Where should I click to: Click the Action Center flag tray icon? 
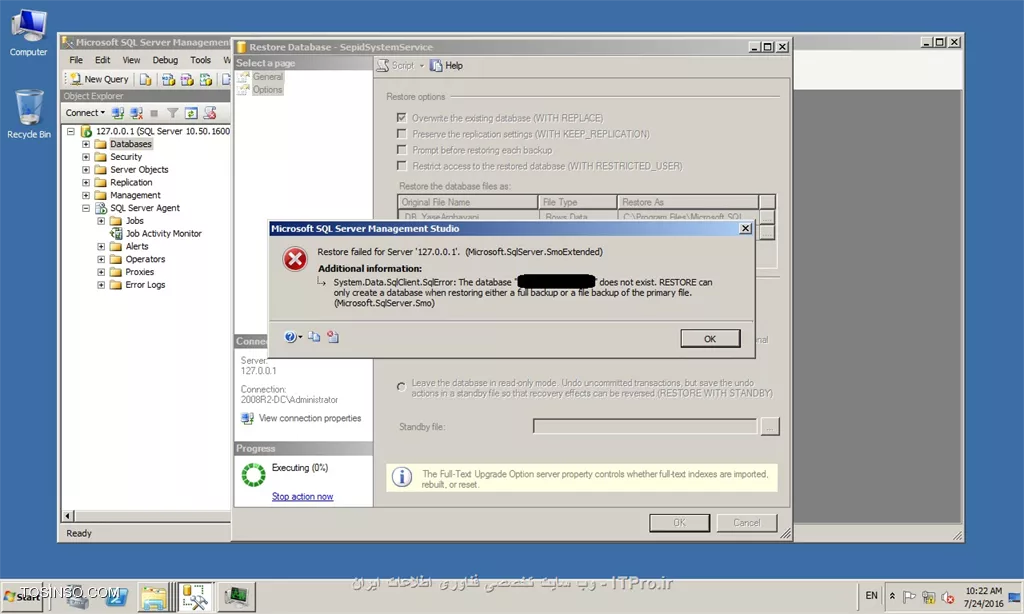coord(909,597)
